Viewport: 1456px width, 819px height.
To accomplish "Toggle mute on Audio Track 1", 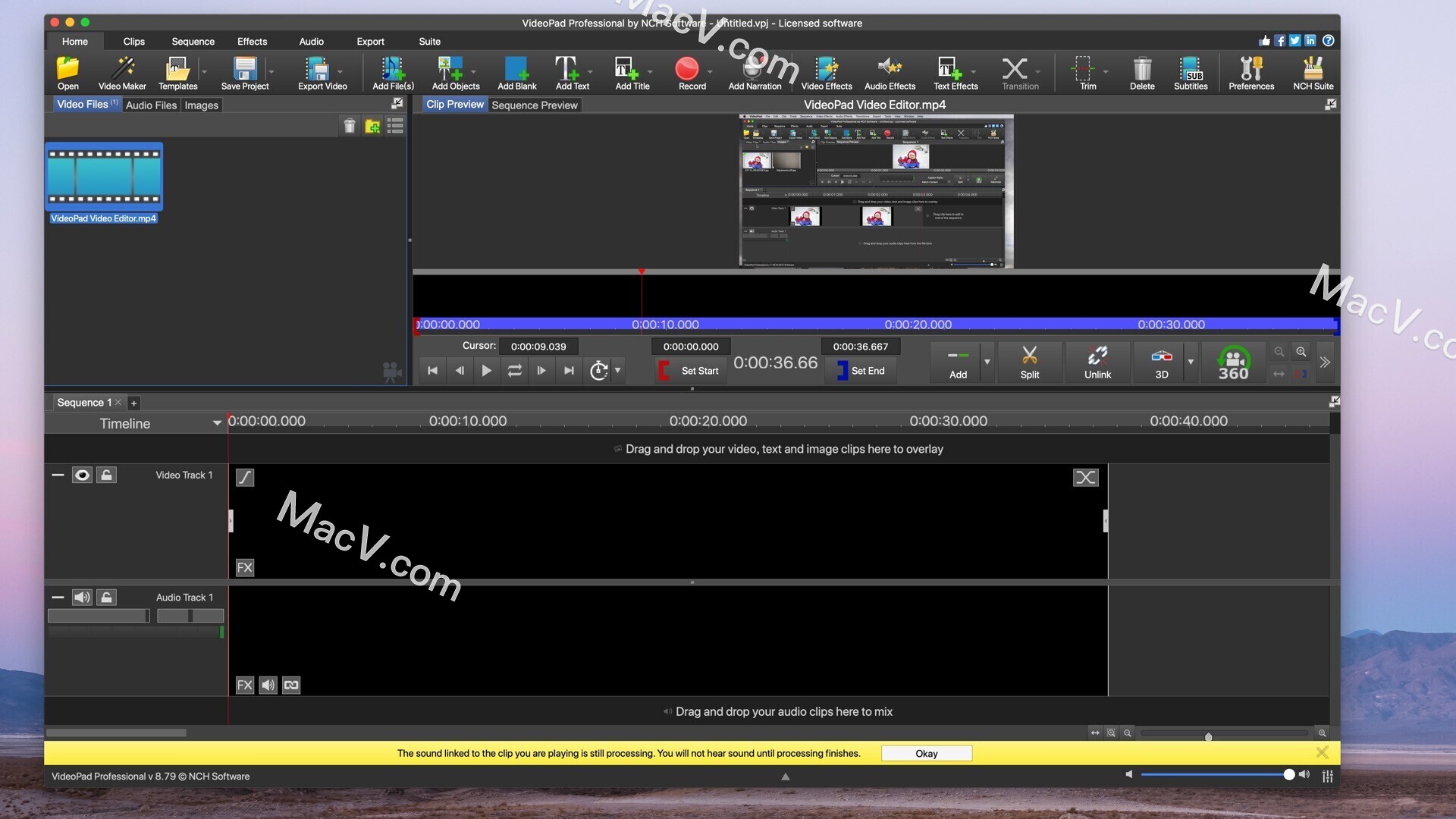I will (82, 596).
